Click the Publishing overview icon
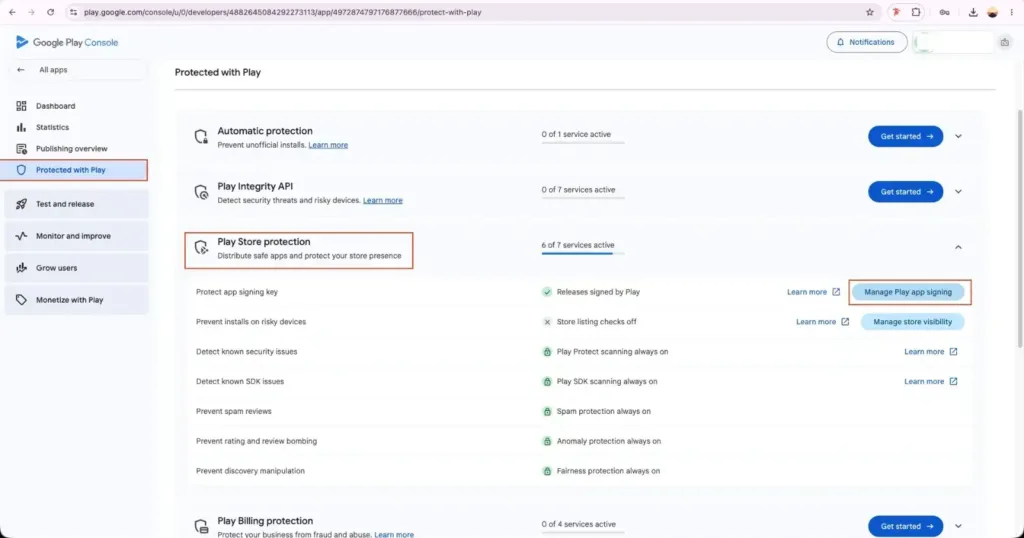This screenshot has height=538, width=1024. click(x=22, y=149)
